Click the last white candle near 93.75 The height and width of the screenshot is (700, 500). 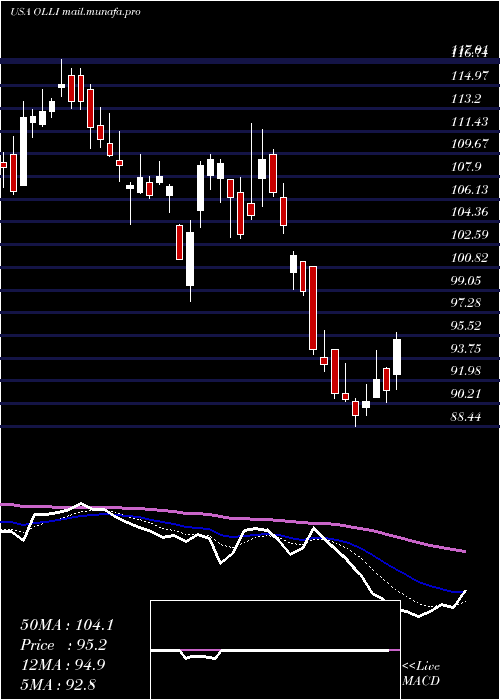tap(396, 357)
